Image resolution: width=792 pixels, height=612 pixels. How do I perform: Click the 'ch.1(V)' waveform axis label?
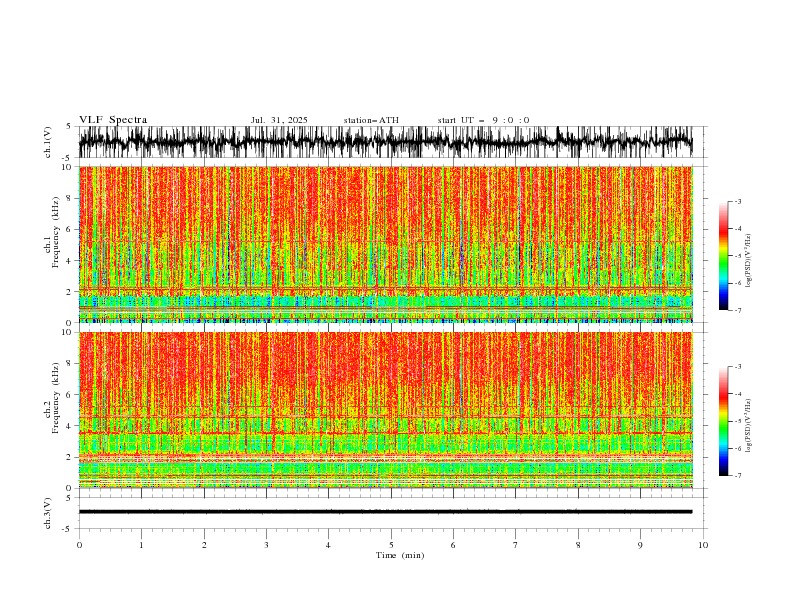[x=48, y=142]
